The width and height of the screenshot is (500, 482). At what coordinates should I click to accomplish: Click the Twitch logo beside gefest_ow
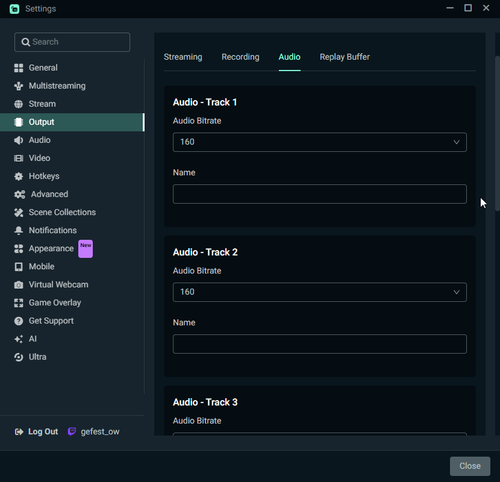pyautogui.click(x=72, y=432)
